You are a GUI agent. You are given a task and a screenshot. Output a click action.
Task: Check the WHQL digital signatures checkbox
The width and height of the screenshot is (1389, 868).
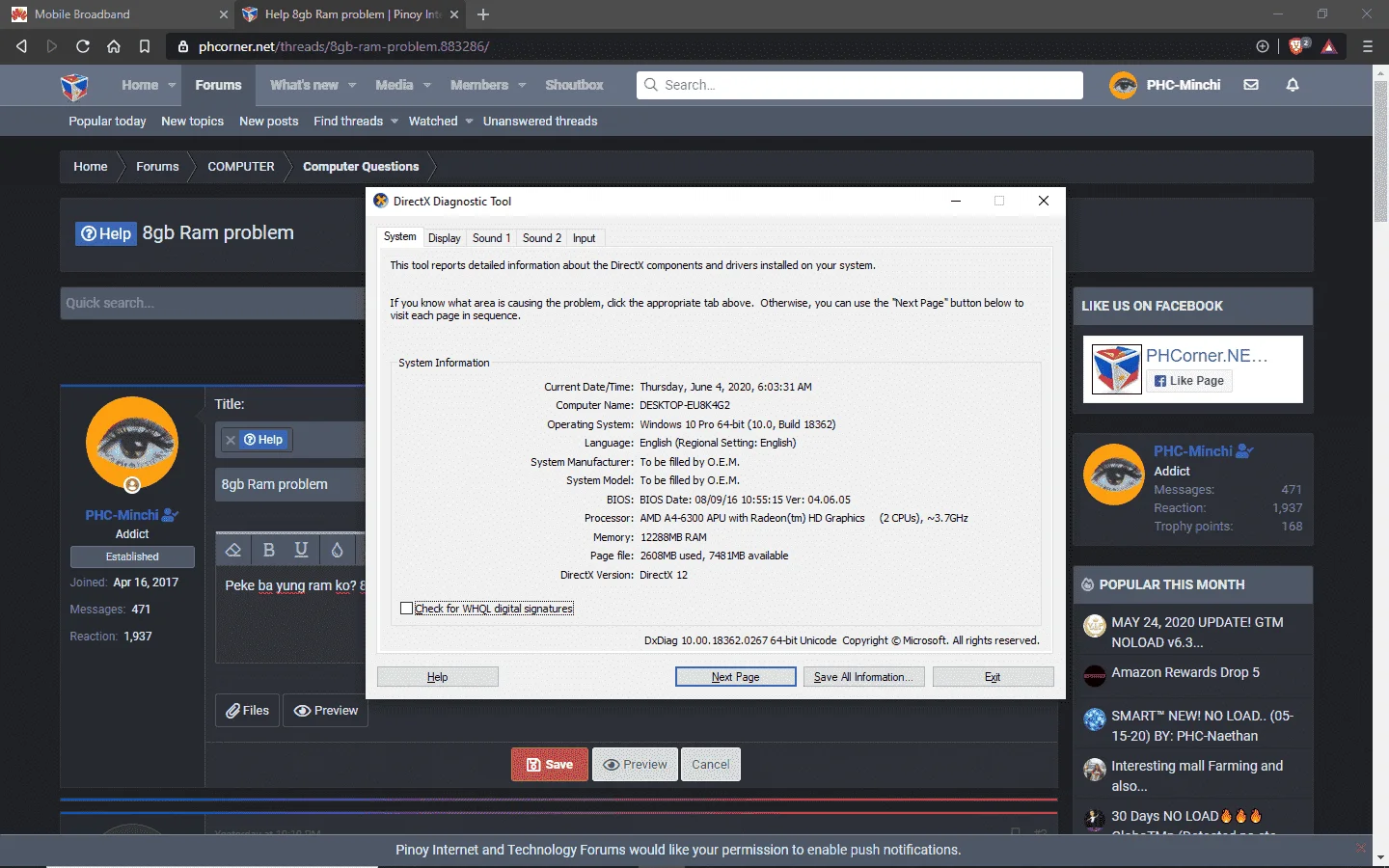tap(406, 609)
